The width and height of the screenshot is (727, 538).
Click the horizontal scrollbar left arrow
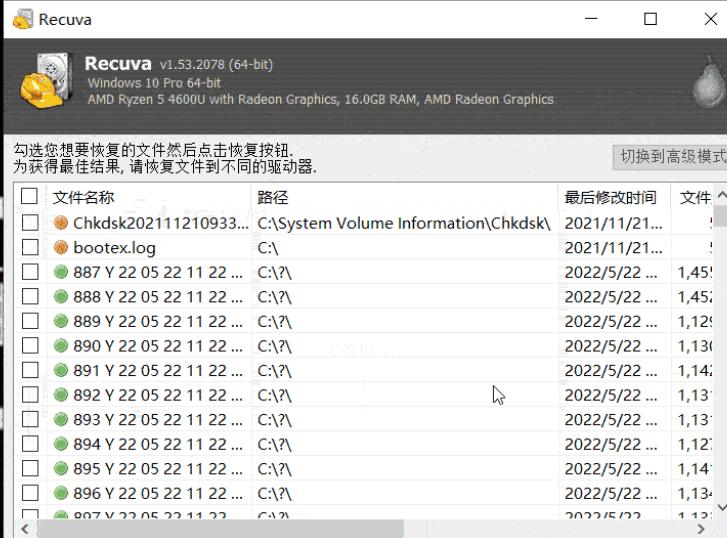[x=25, y=529]
